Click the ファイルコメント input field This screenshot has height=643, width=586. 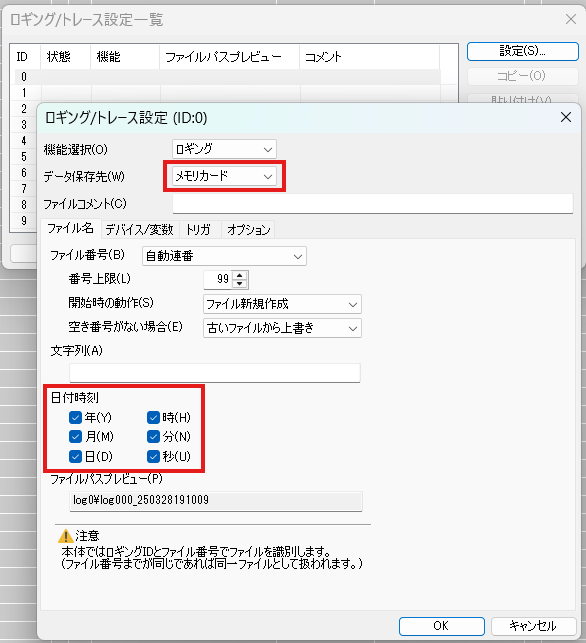coord(372,204)
